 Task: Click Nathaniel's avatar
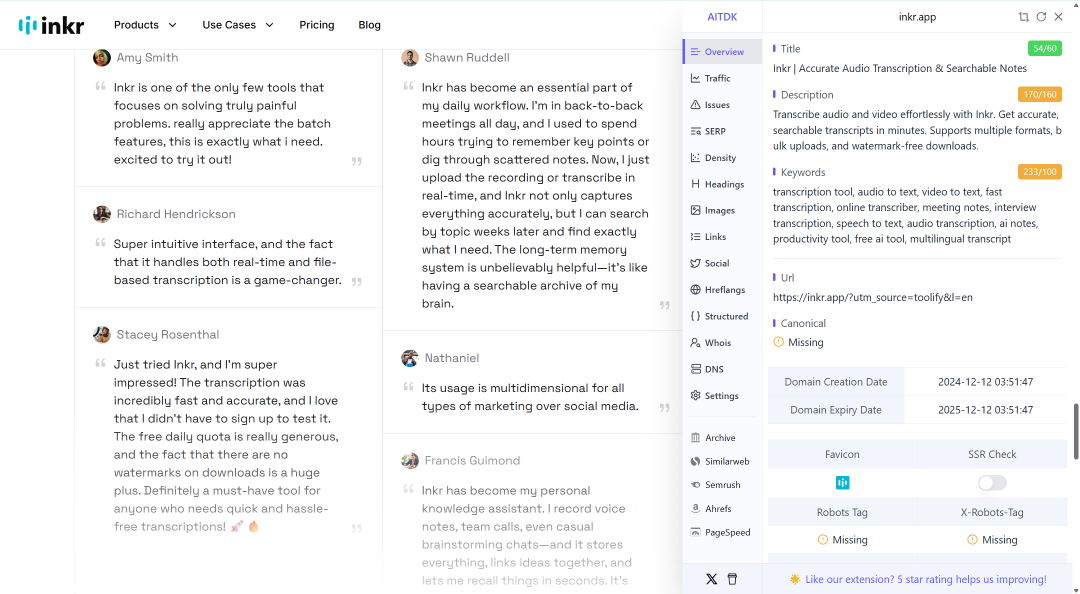[410, 358]
